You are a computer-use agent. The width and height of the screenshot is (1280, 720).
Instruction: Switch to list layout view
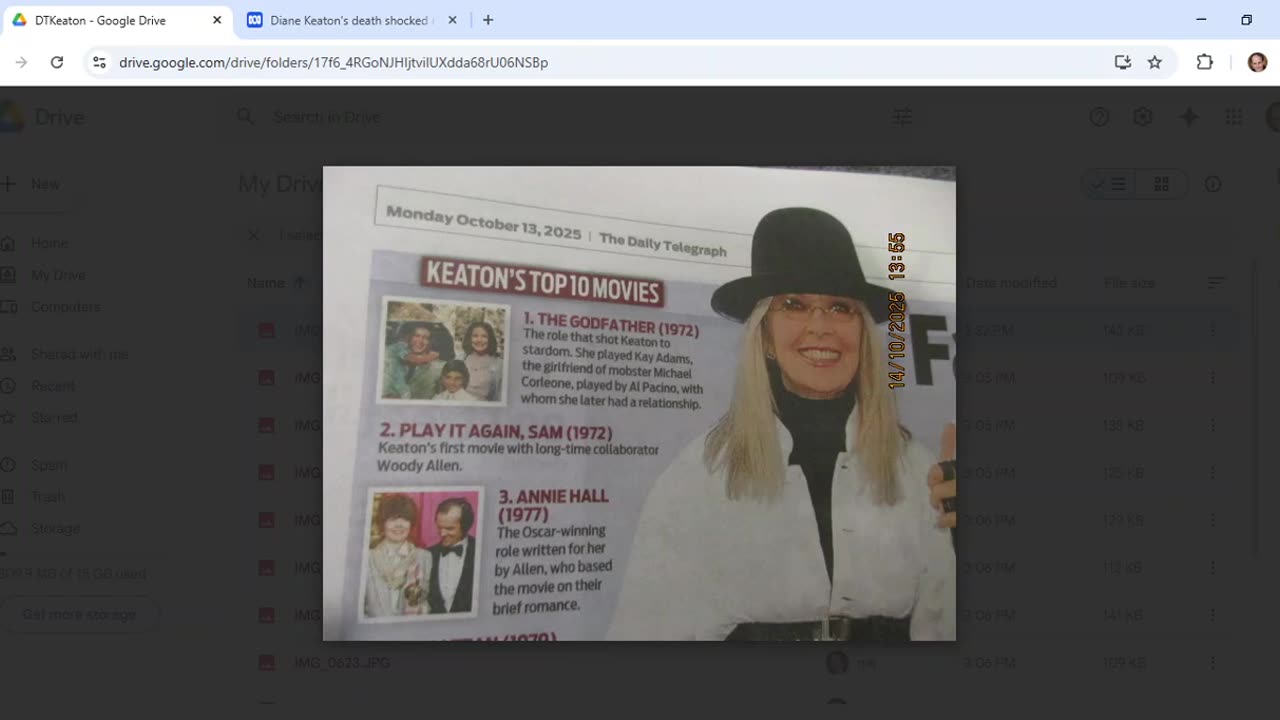pos(1109,184)
